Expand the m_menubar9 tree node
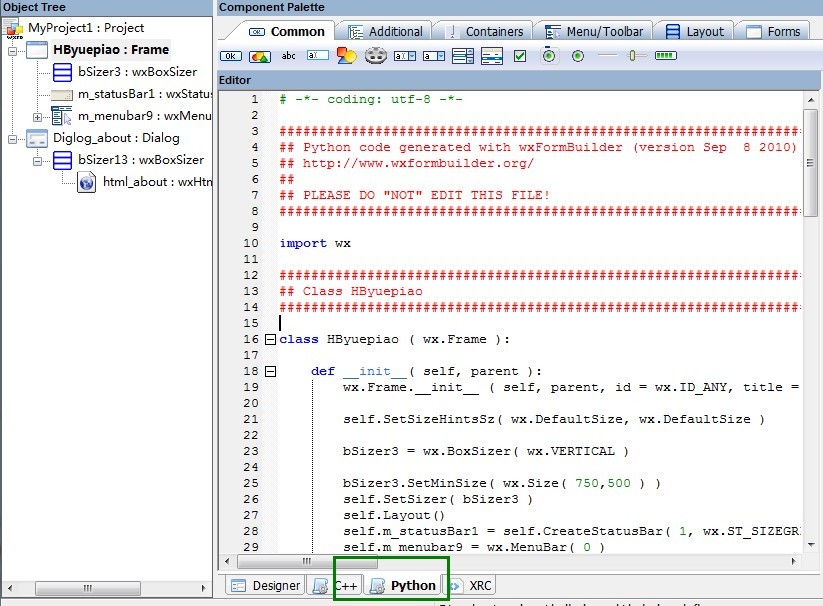The width and height of the screenshot is (823, 606). pyautogui.click(x=37, y=117)
